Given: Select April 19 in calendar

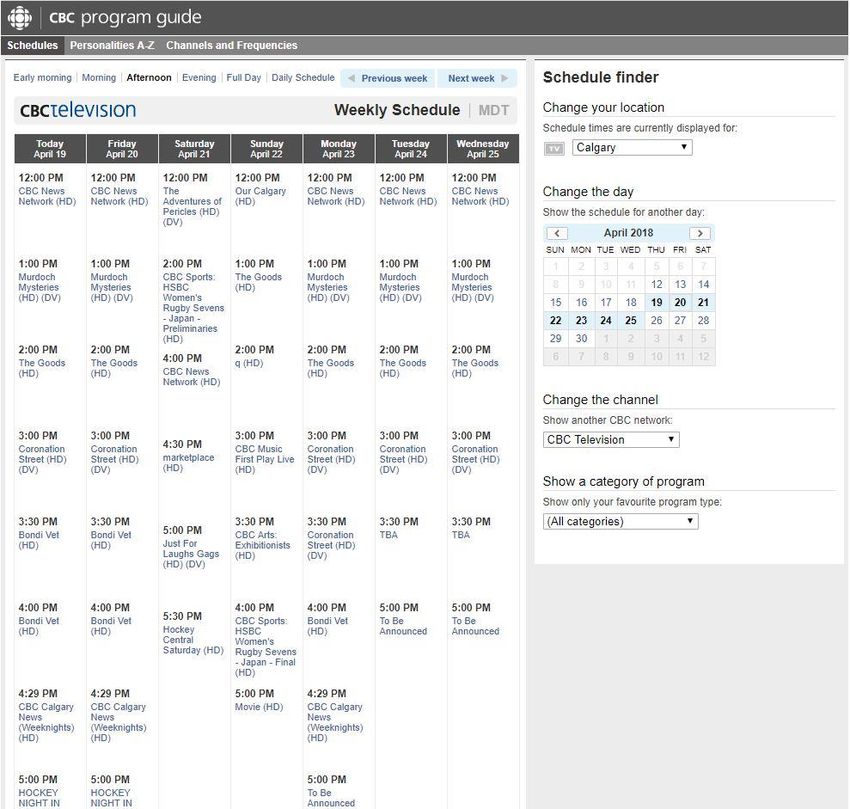Looking at the screenshot, I should tap(656, 303).
